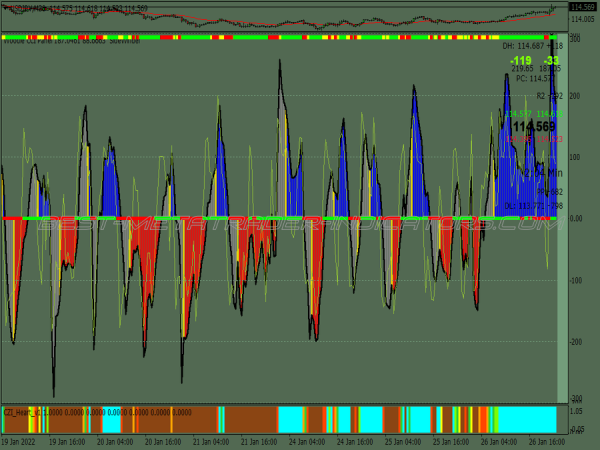Image resolution: width=600 pixels, height=450 pixels.
Task: Click the 19 Jan 2022 date on time axis
Action: pos(20,440)
